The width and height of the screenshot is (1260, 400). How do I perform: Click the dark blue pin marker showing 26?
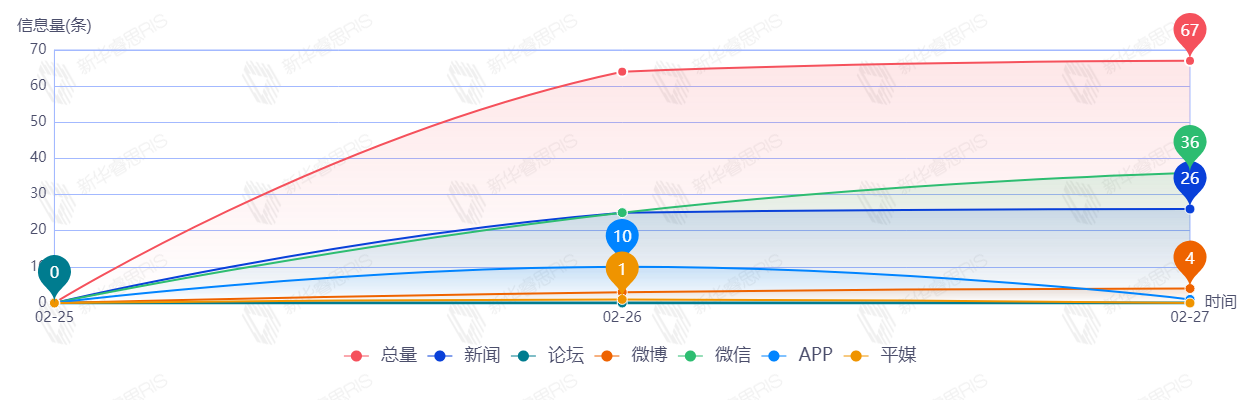pyautogui.click(x=1189, y=179)
